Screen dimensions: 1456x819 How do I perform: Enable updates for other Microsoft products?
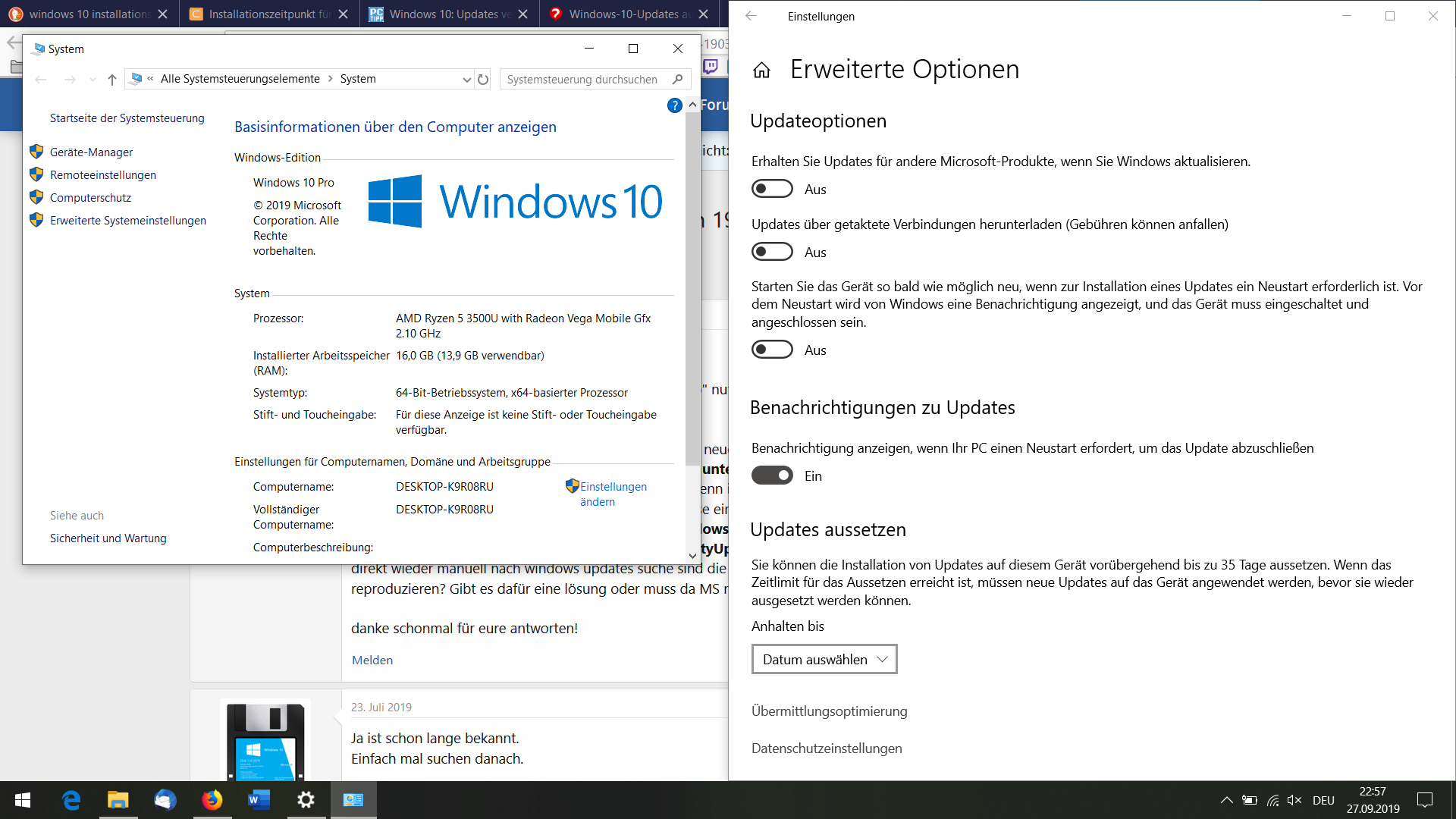tap(772, 189)
